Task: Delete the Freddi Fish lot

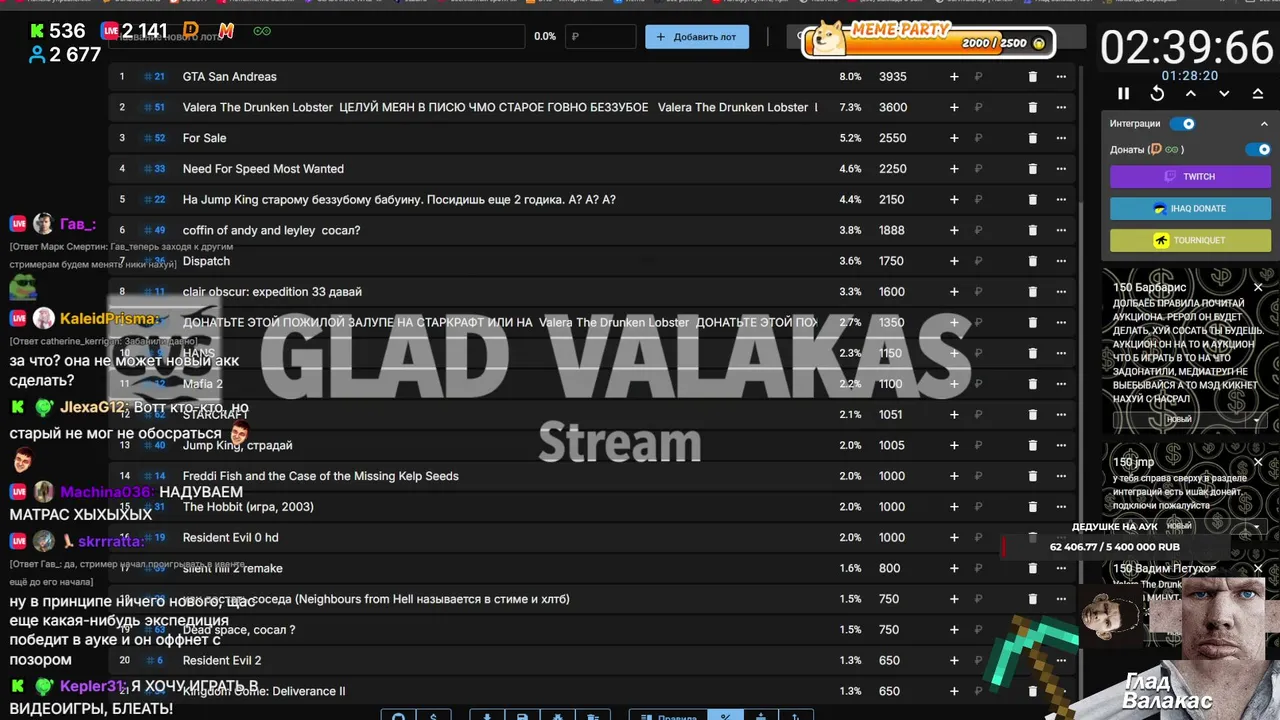Action: [1033, 476]
